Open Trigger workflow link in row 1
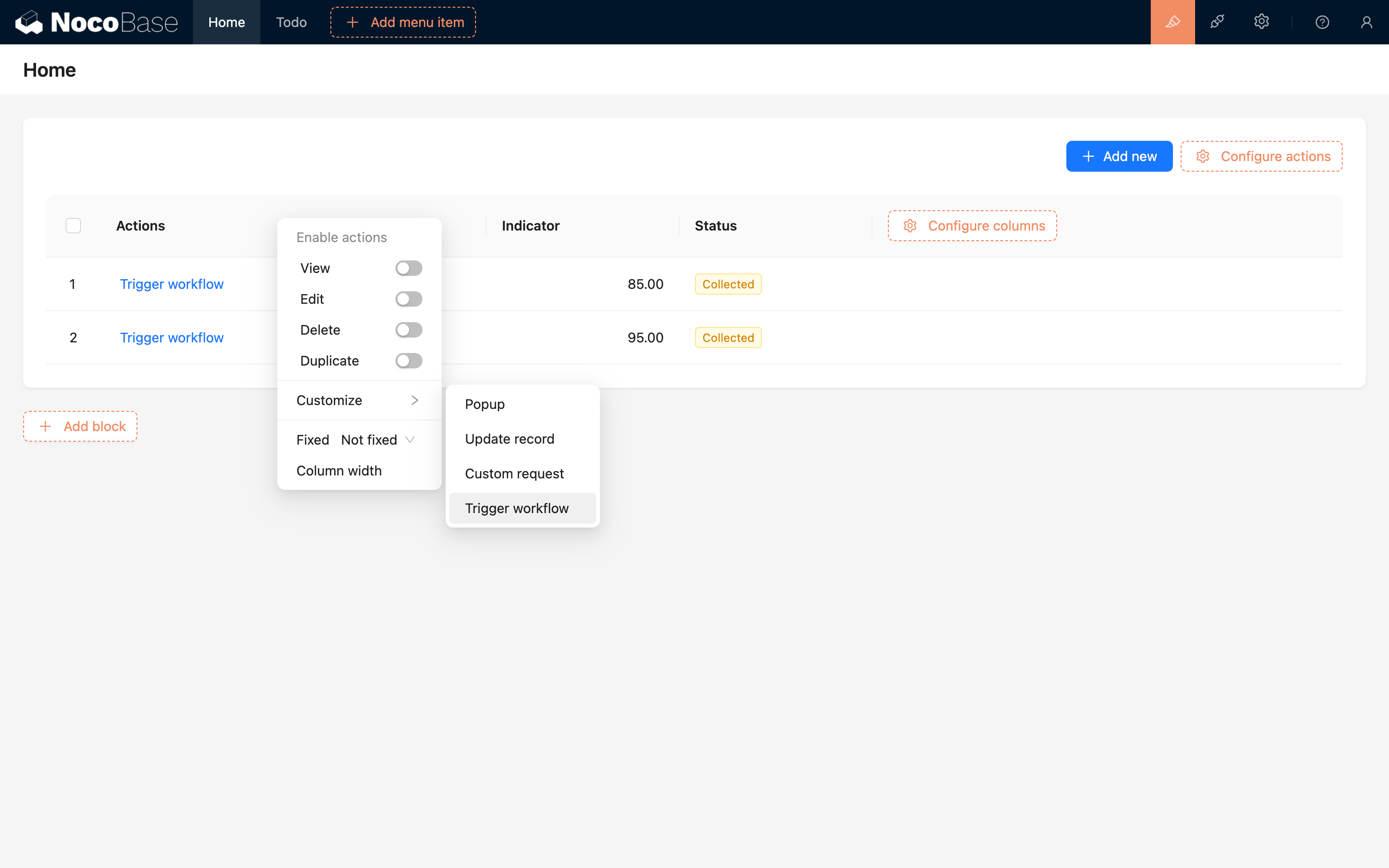The height and width of the screenshot is (868, 1389). click(171, 284)
